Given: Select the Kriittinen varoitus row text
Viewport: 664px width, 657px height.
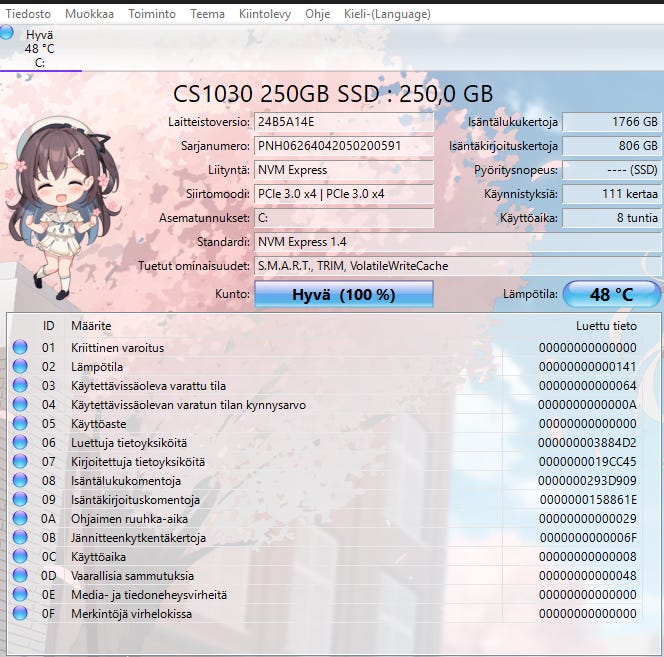Looking at the screenshot, I should pyautogui.click(x=117, y=348).
